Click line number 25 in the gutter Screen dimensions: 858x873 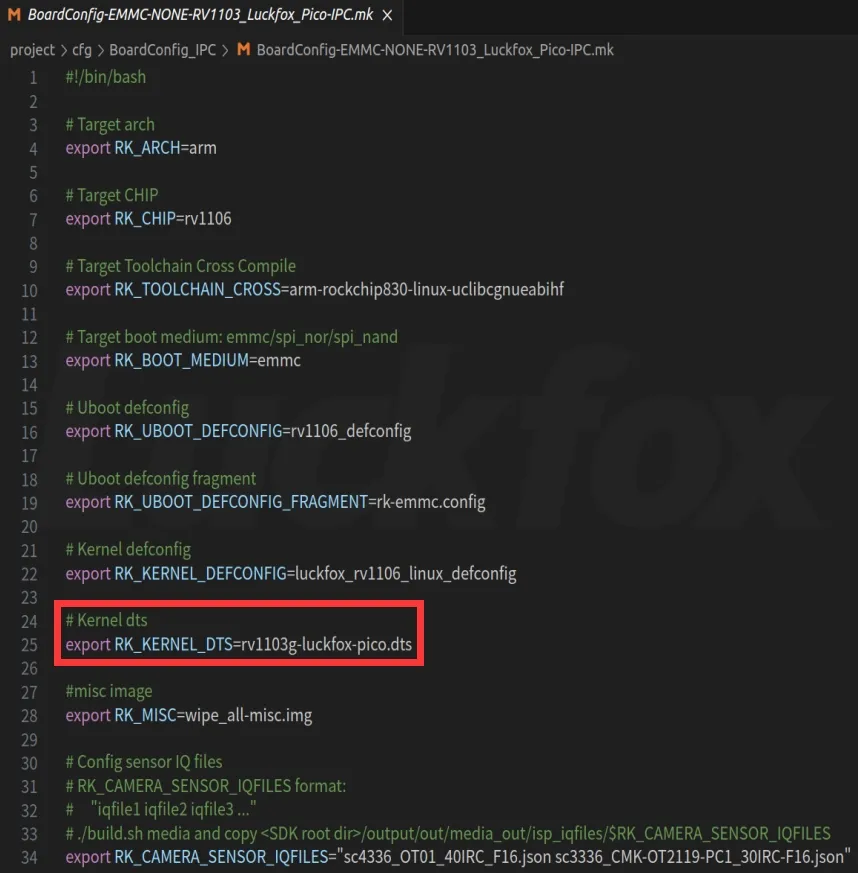[x=30, y=645]
